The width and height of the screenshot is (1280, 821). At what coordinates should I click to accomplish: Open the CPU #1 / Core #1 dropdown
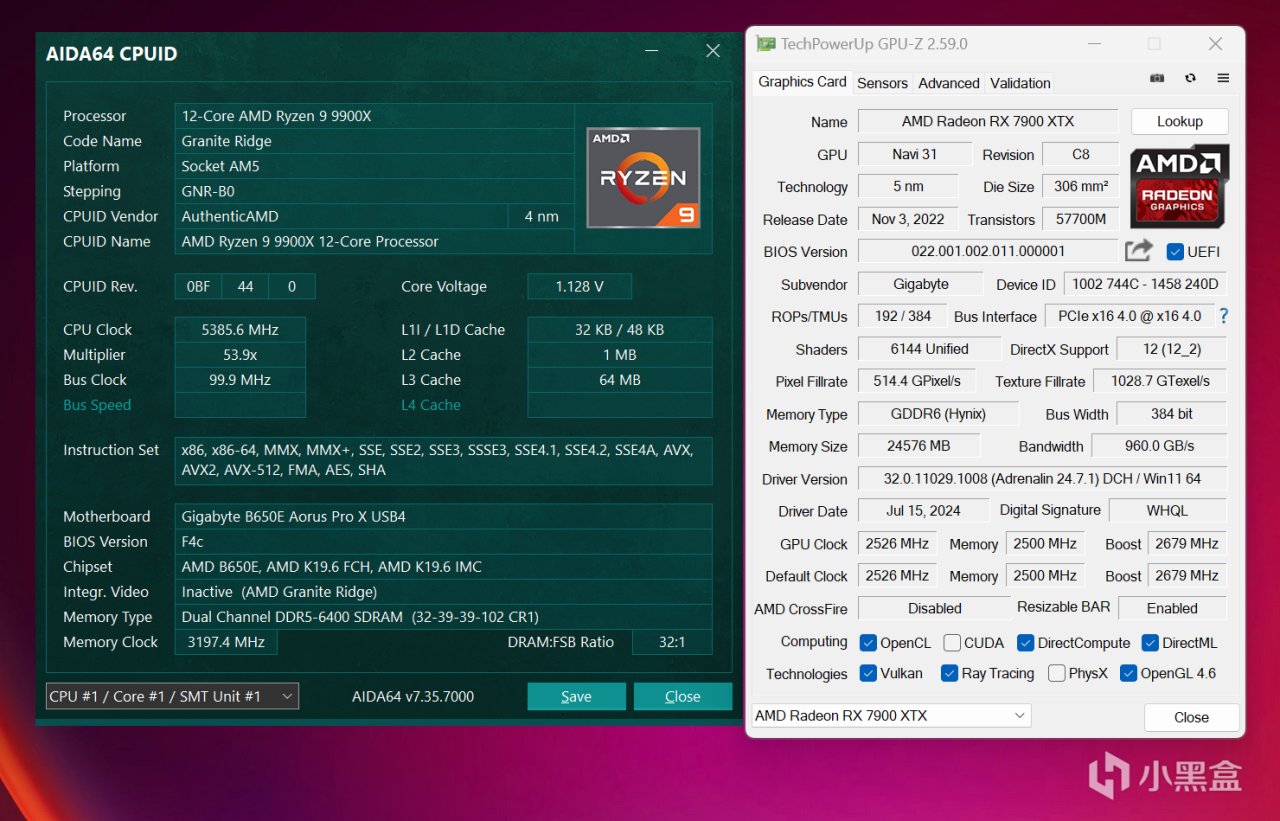pyautogui.click(x=172, y=696)
